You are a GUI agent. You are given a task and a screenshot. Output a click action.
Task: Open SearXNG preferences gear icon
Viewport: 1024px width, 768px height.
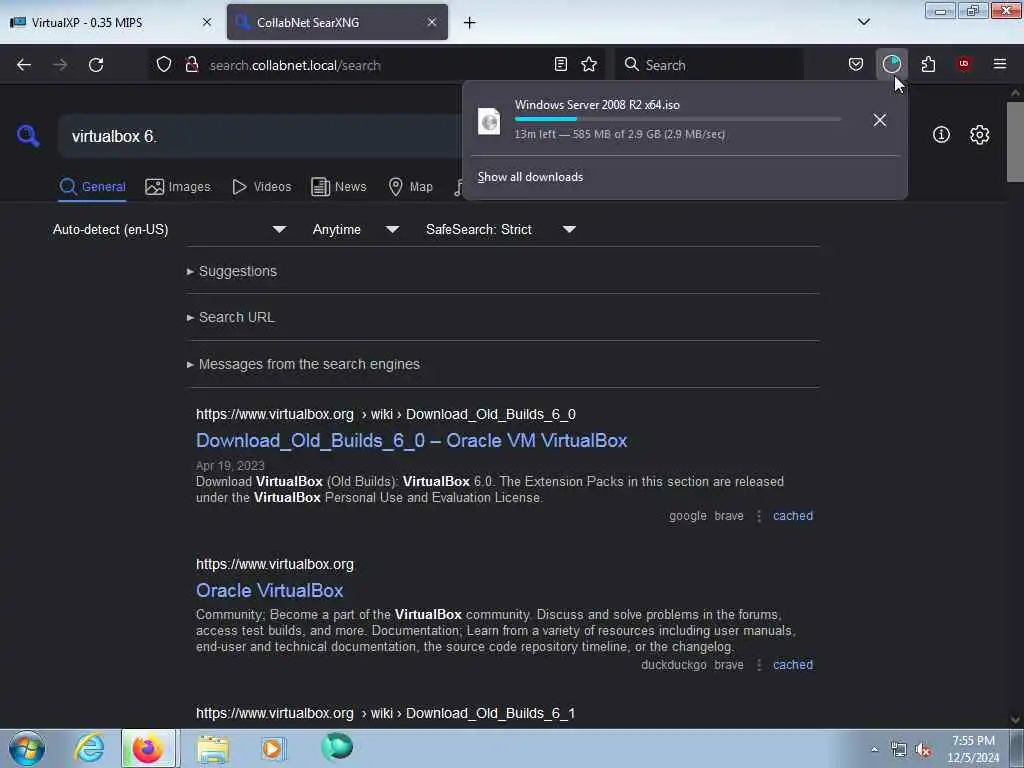[x=980, y=135]
